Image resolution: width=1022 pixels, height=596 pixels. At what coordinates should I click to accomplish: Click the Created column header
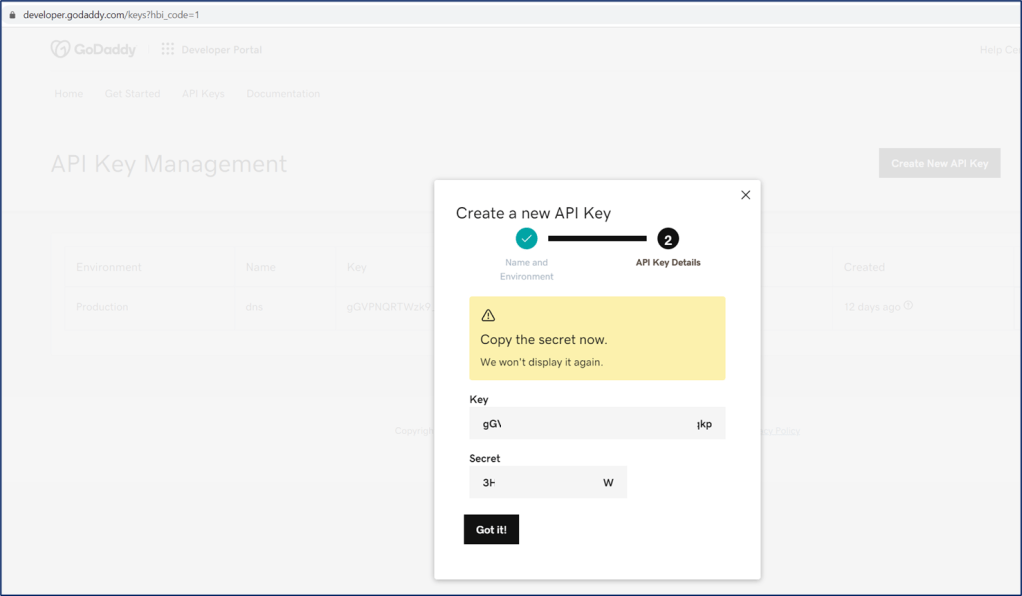click(864, 267)
